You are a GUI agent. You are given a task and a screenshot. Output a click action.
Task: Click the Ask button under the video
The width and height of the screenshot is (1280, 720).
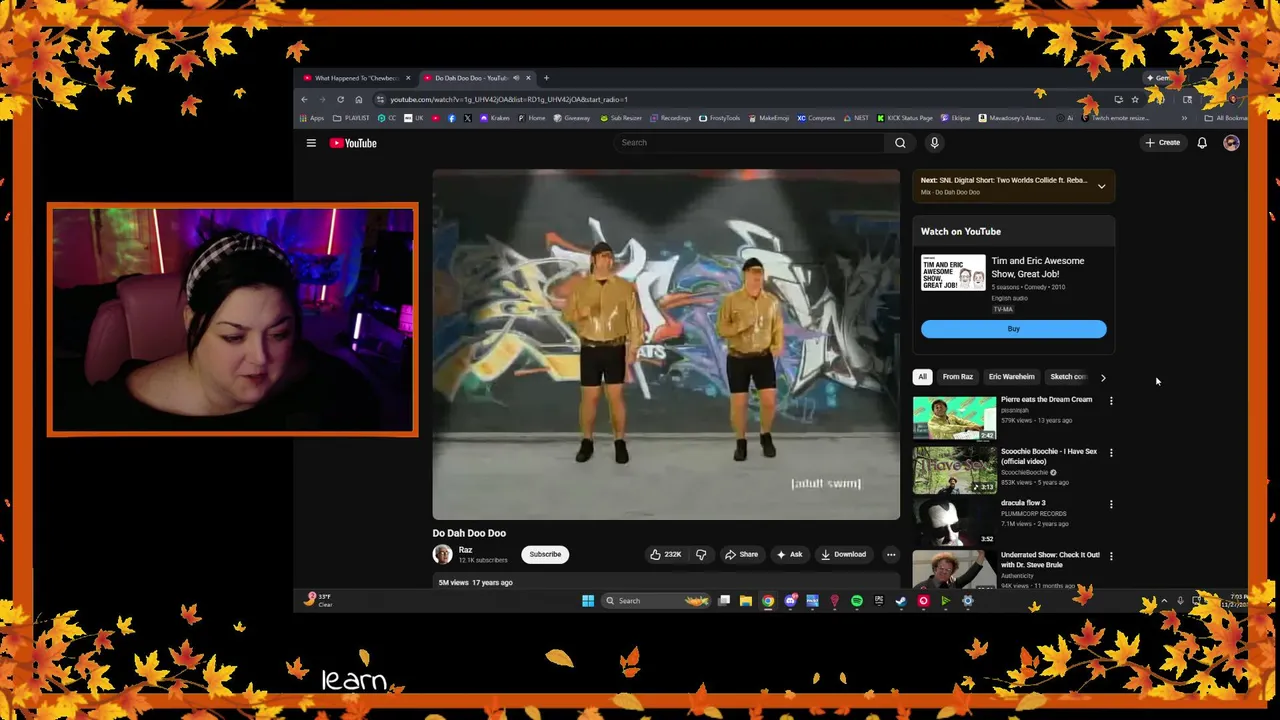tap(789, 554)
